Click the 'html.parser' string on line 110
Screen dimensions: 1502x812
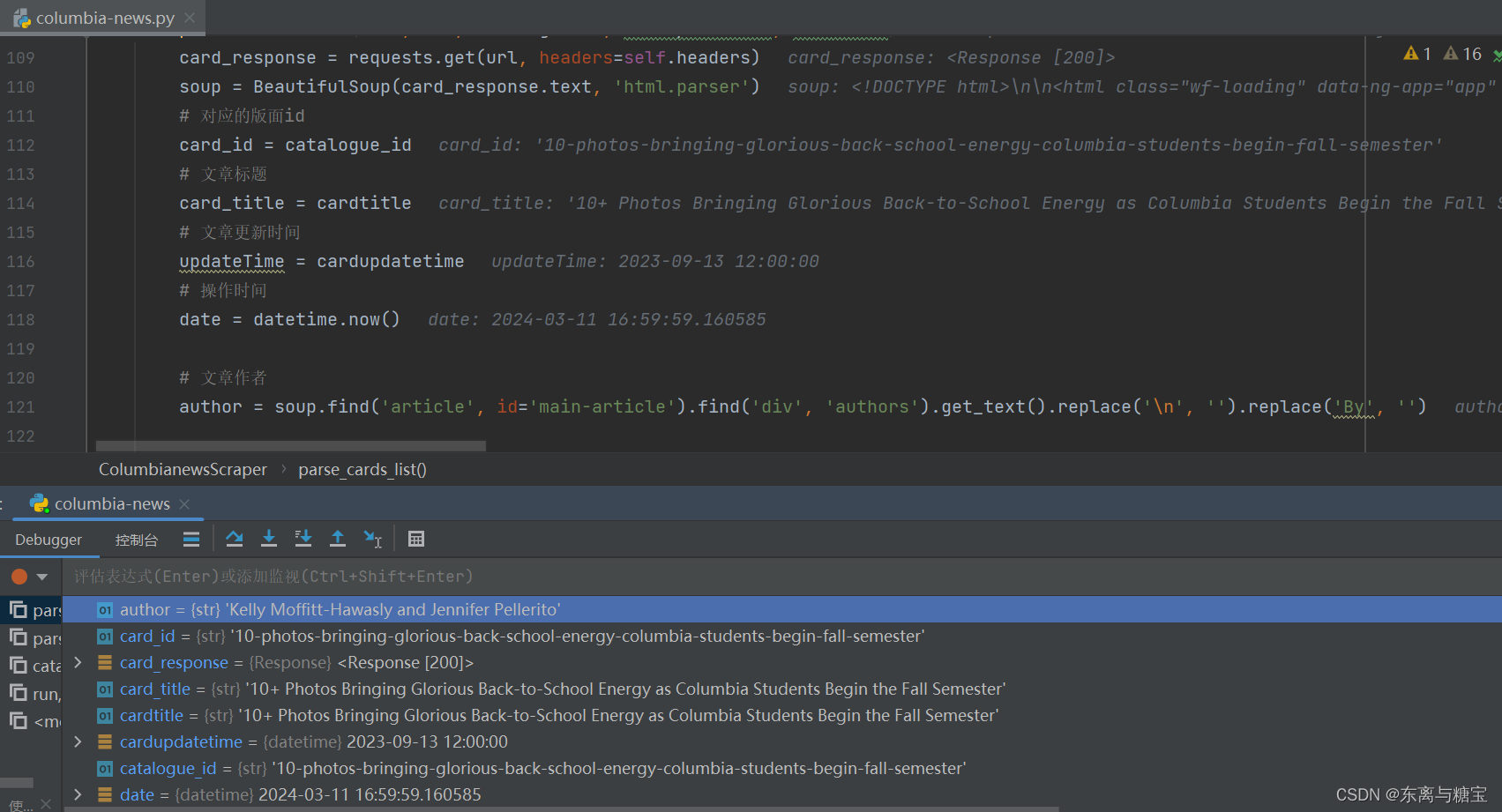[x=681, y=87]
